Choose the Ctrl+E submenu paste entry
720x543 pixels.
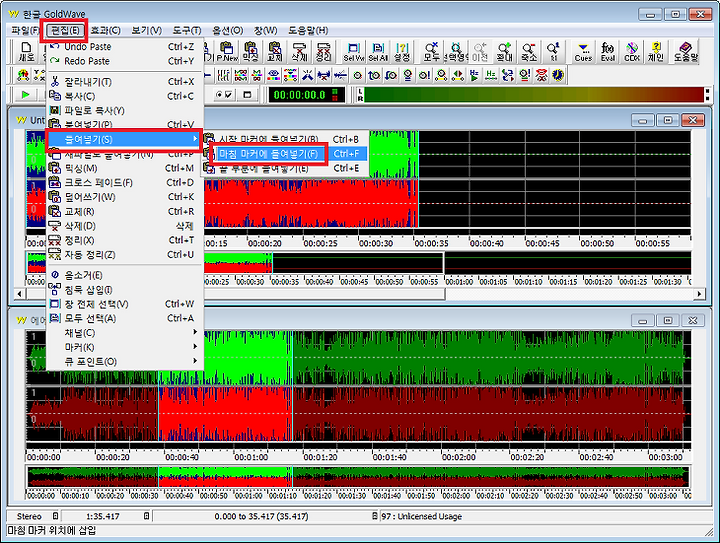point(286,168)
